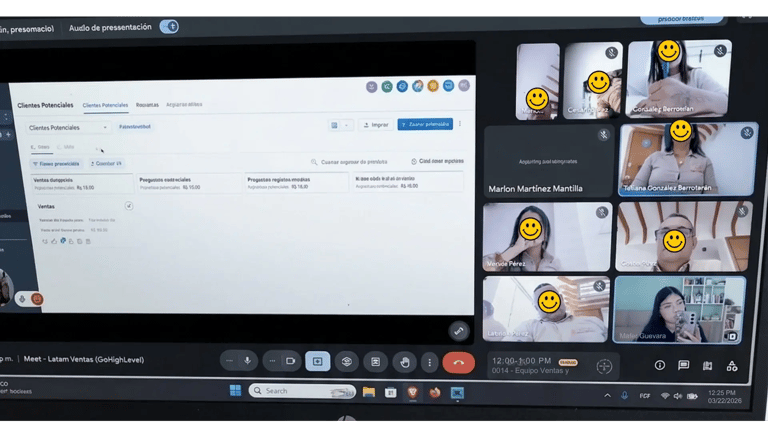This screenshot has height=431, width=768.
Task: Click the round arrow button below presentation
Action: pyautogui.click(x=458, y=331)
